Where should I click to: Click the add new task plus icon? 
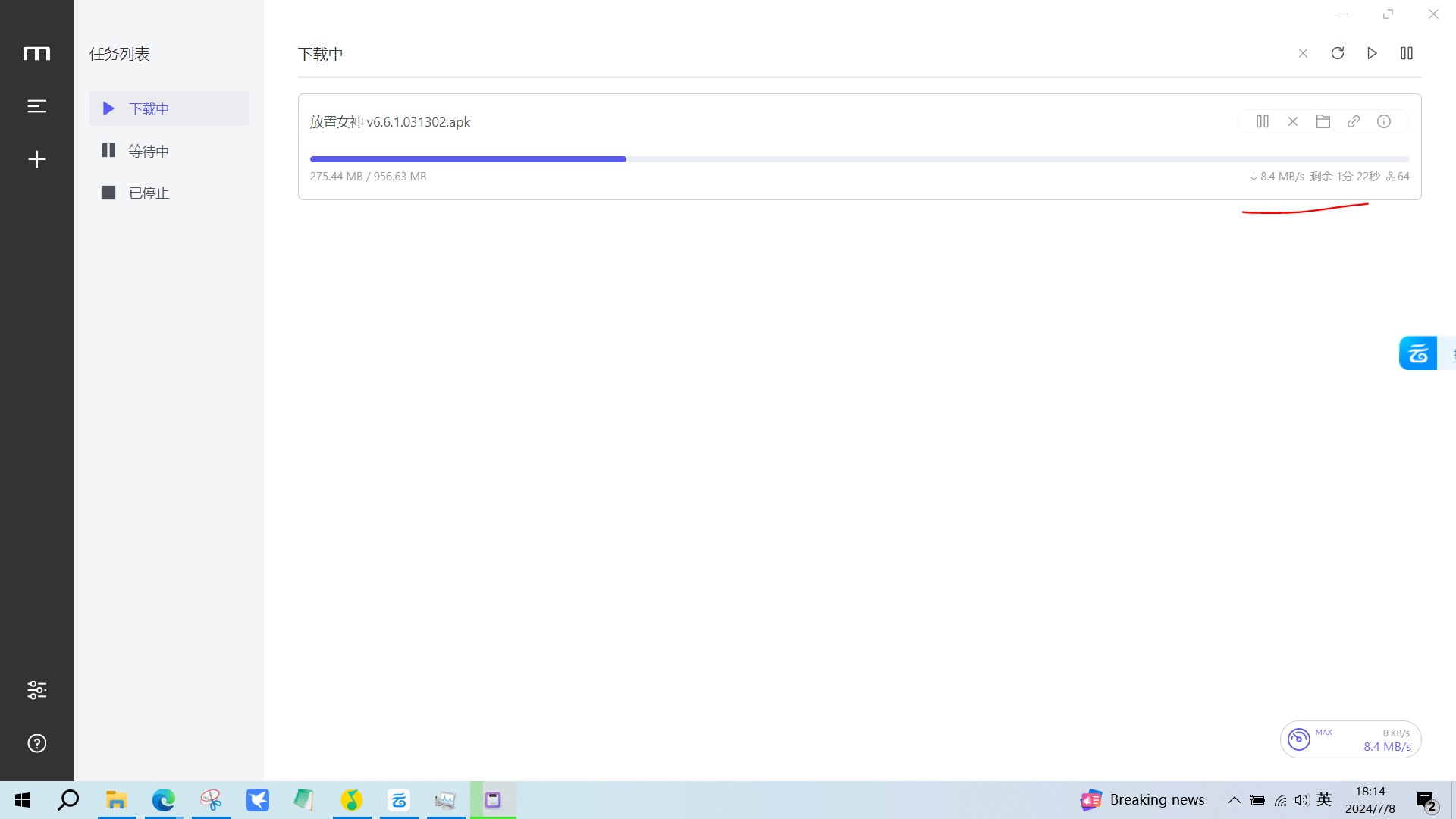36,159
